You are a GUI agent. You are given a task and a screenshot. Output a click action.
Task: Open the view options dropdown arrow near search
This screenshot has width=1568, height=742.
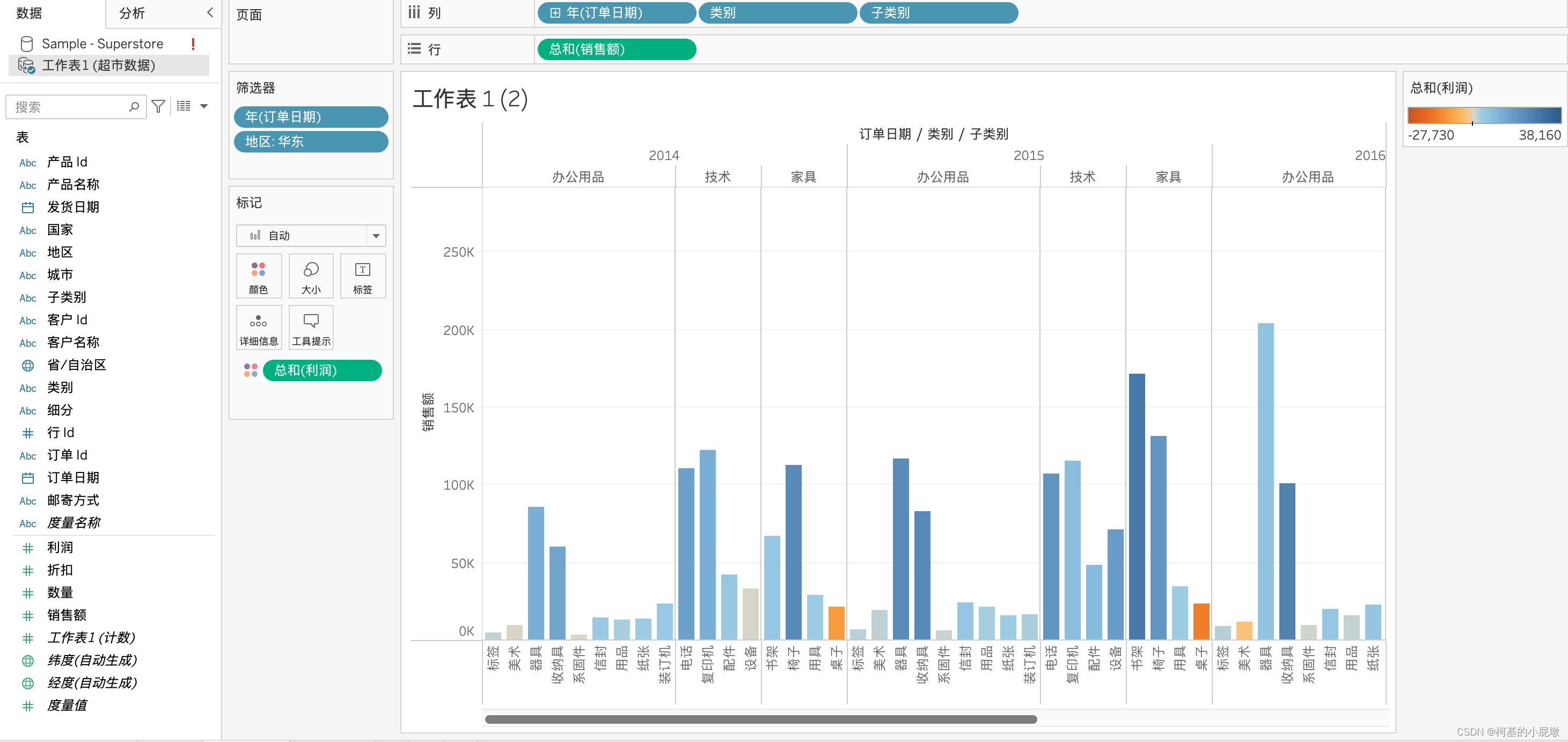pos(204,107)
